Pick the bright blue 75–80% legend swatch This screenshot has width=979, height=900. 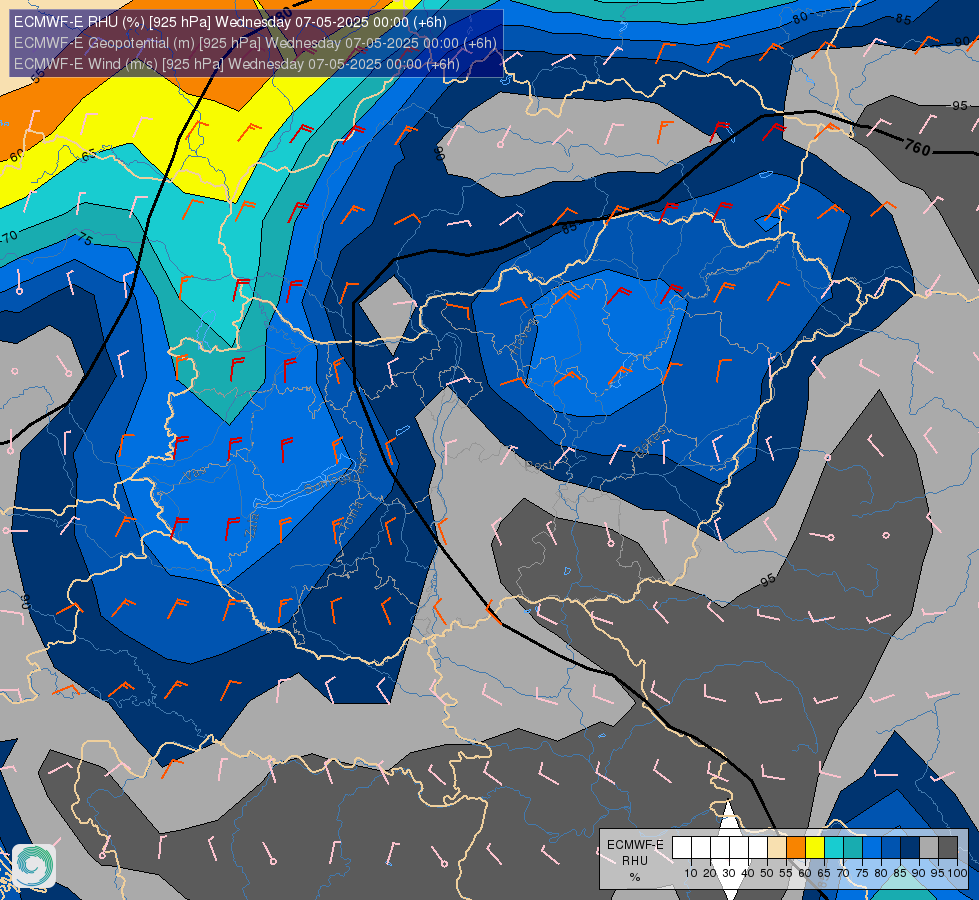tap(872, 847)
